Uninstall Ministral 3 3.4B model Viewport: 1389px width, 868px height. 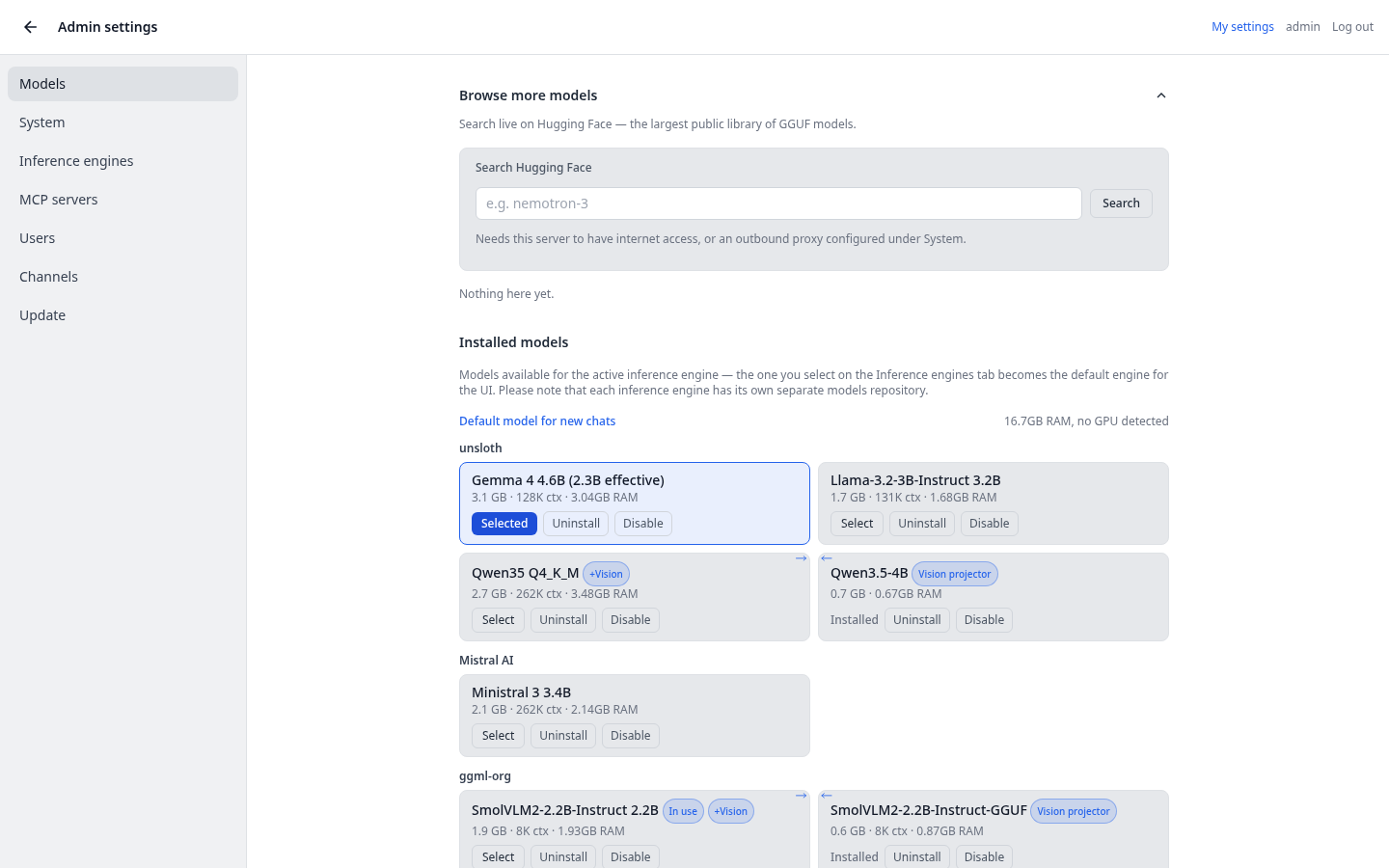(563, 736)
